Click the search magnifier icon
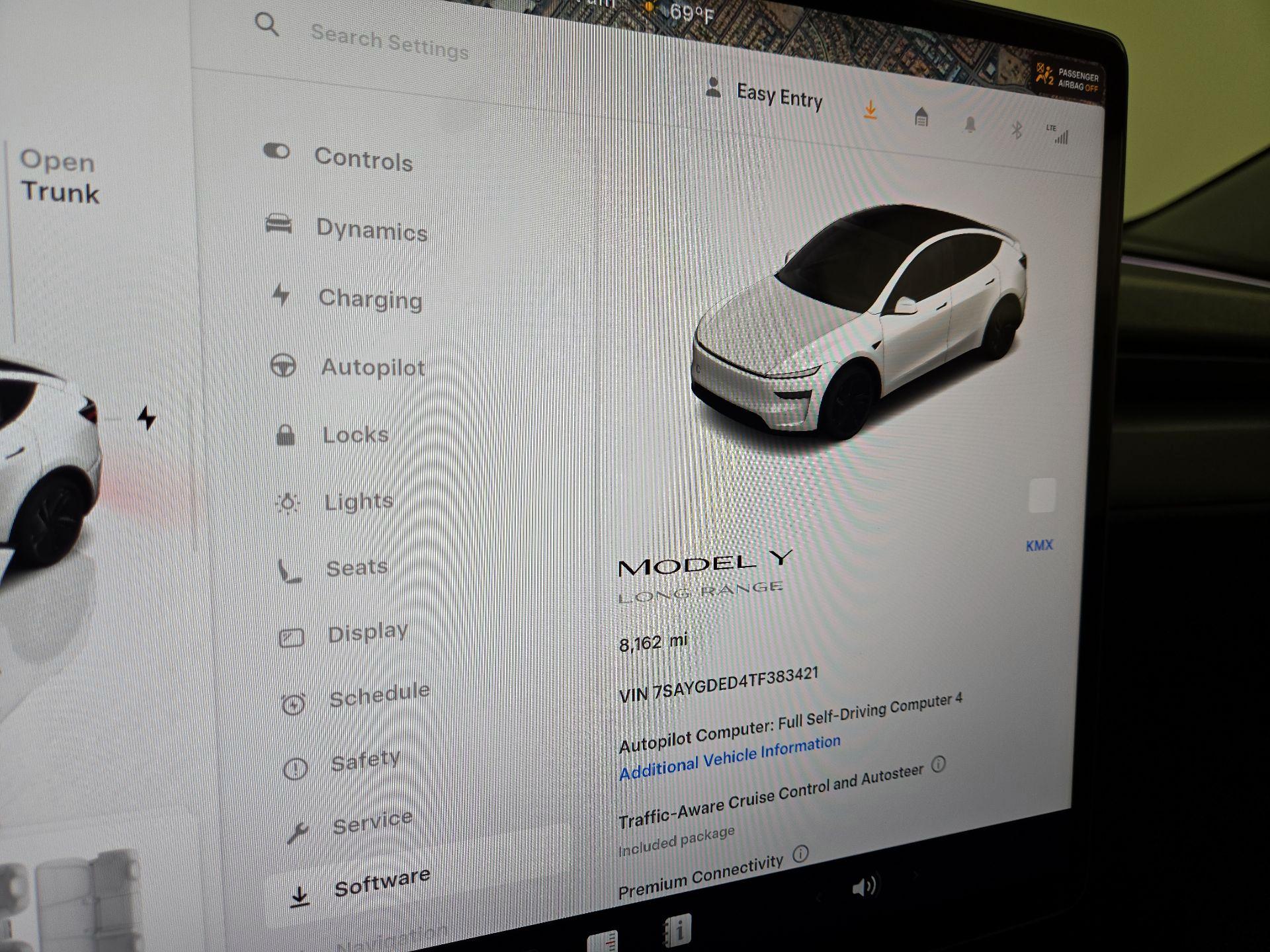Image resolution: width=1270 pixels, height=952 pixels. click(x=267, y=24)
